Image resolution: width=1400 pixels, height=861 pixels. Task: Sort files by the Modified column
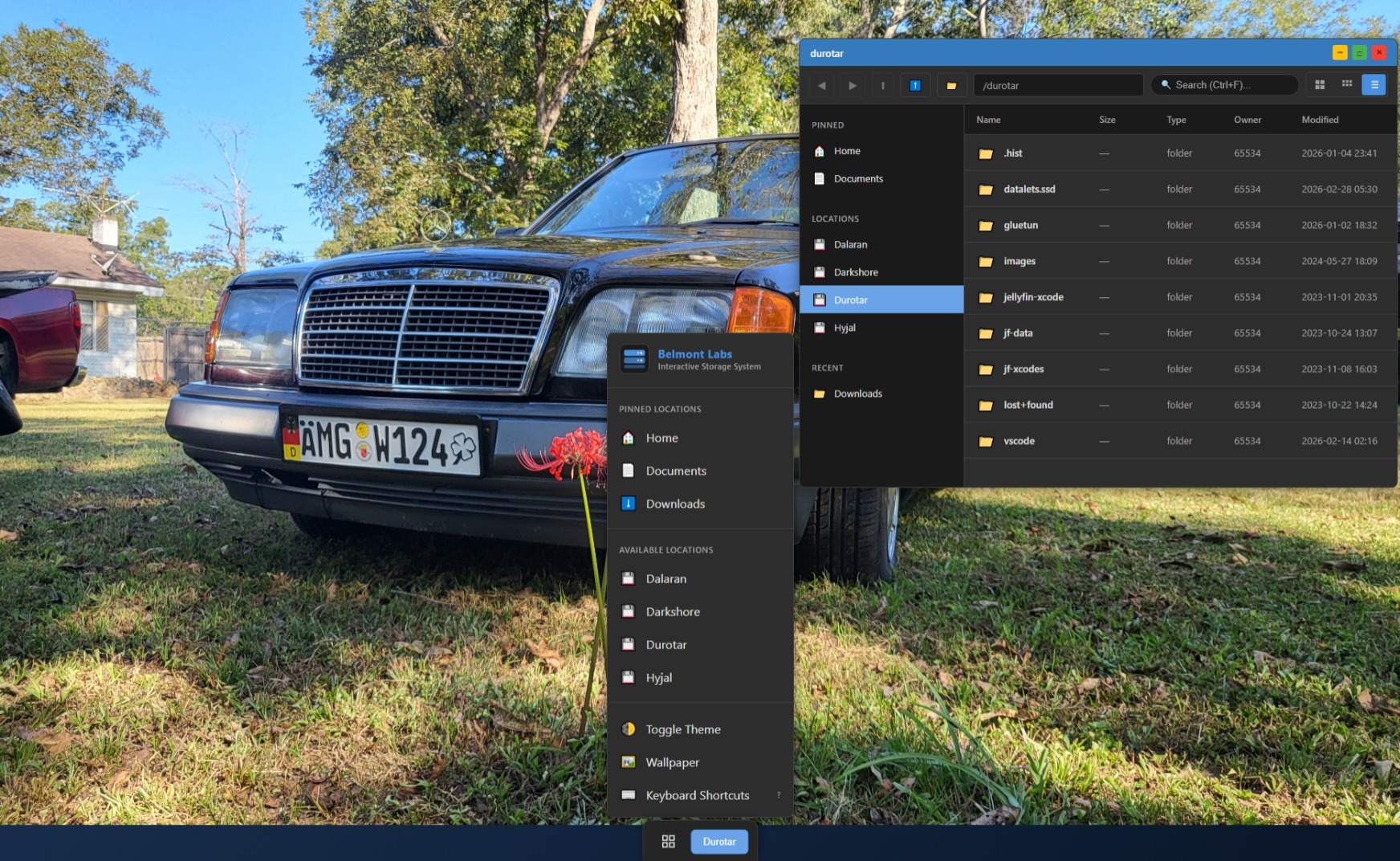tap(1320, 120)
